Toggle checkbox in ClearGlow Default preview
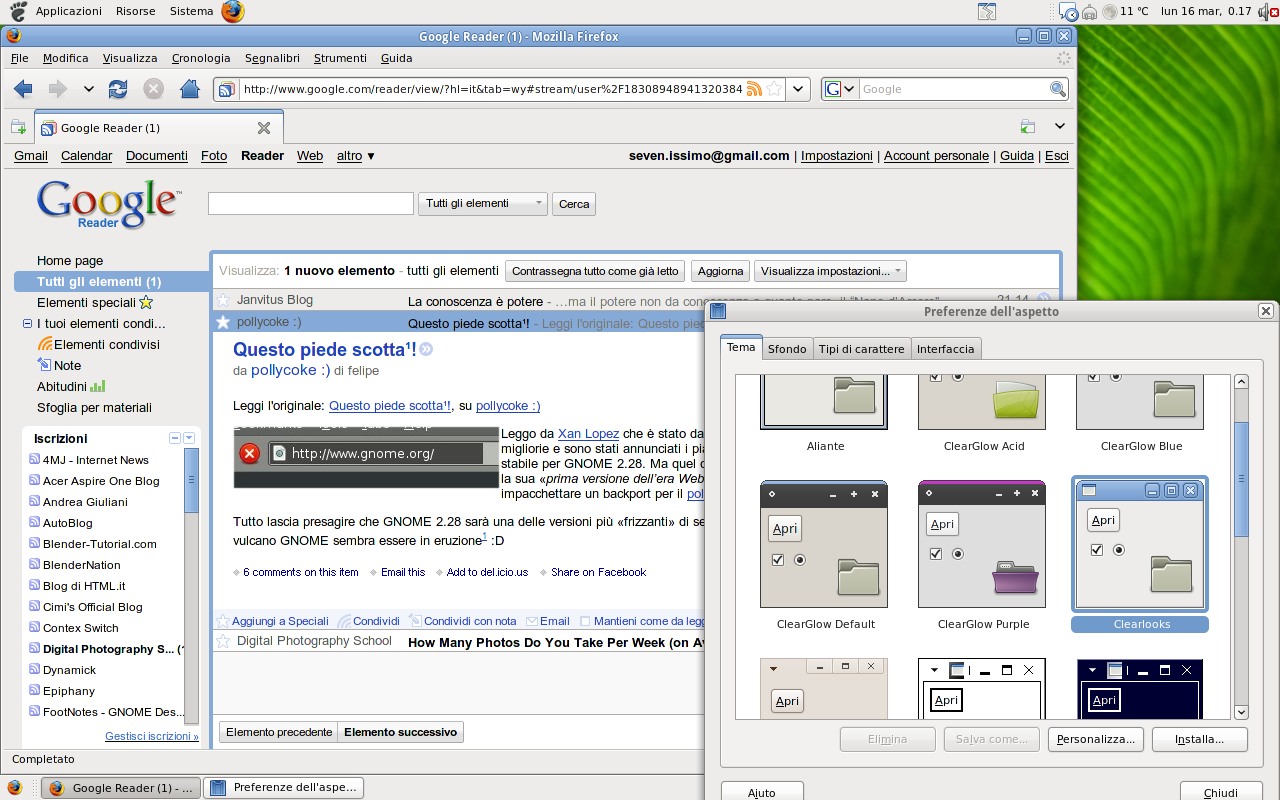Screen dimensions: 1280x800 click(778, 560)
